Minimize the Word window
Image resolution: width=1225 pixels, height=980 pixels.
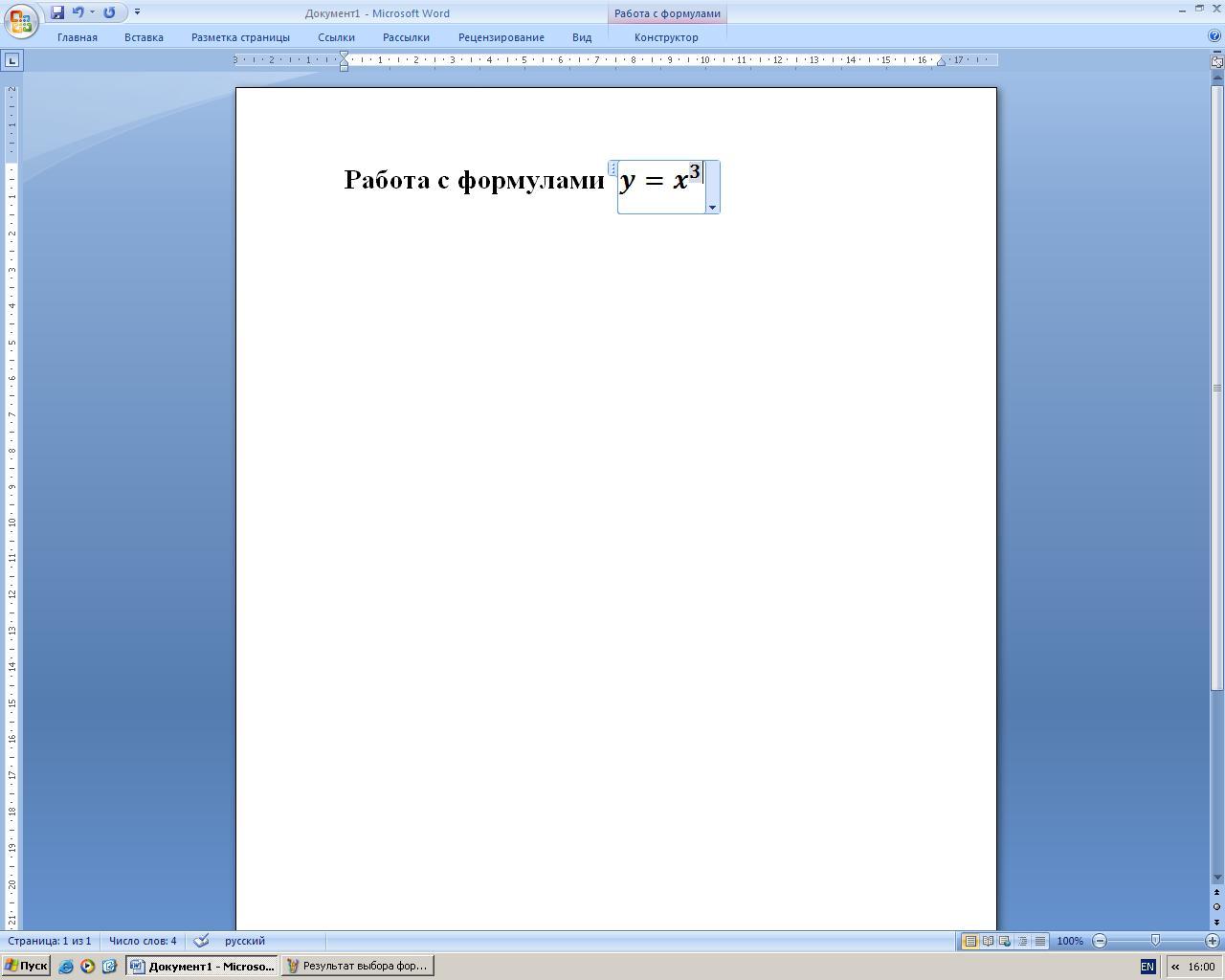click(x=1182, y=10)
